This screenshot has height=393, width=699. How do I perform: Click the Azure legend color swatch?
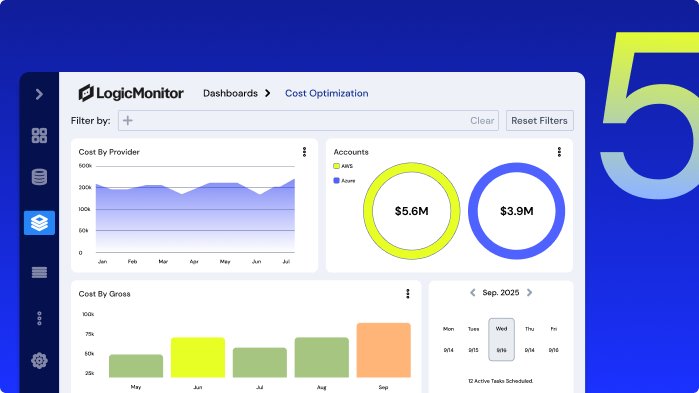(x=336, y=180)
